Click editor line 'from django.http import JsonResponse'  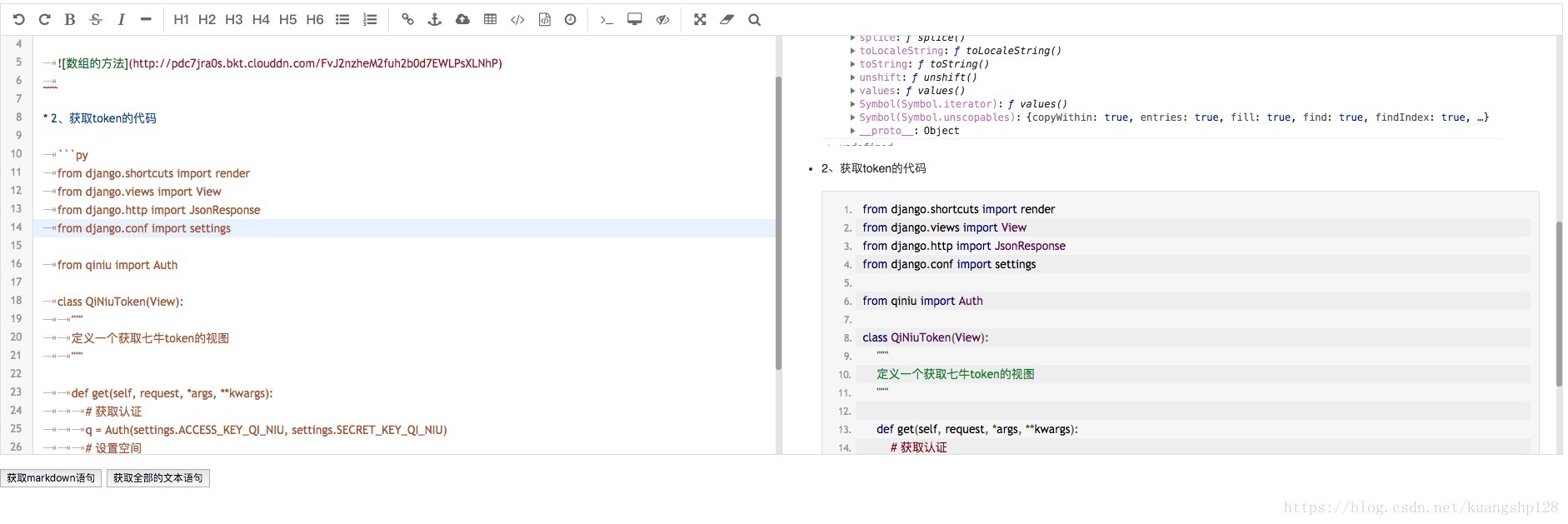158,210
